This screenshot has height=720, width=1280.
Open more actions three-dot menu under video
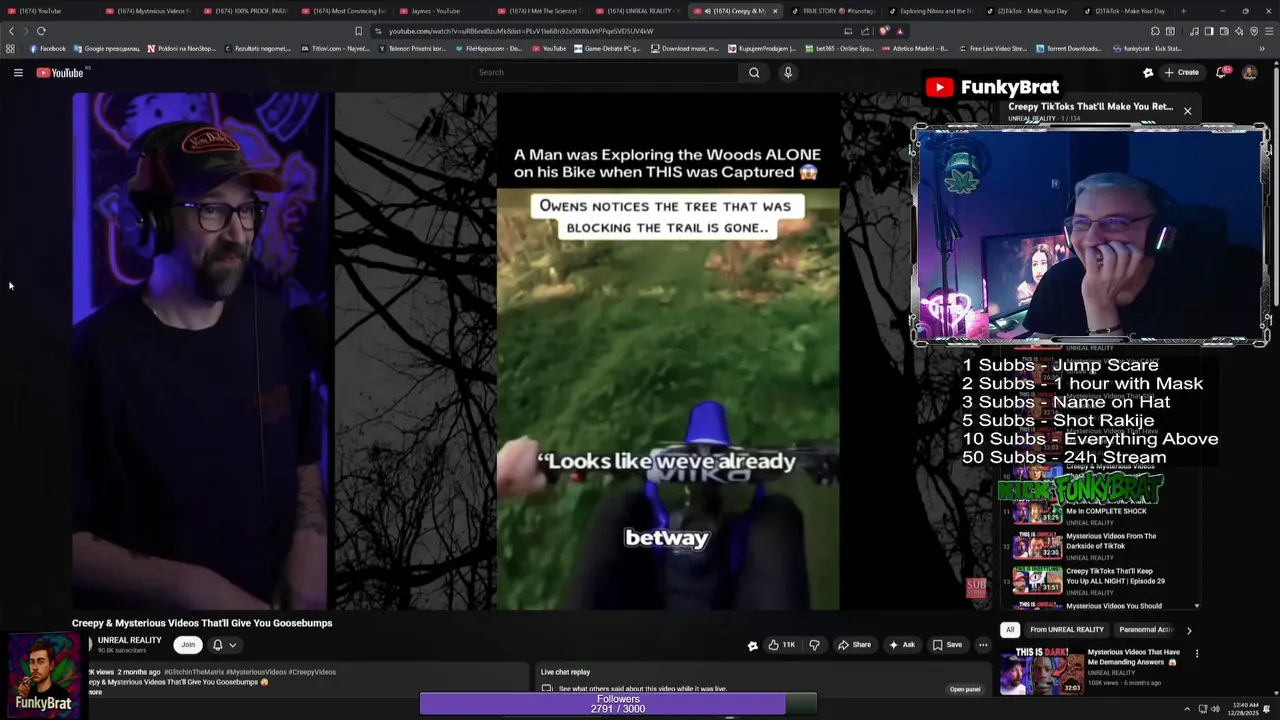pyautogui.click(x=983, y=645)
